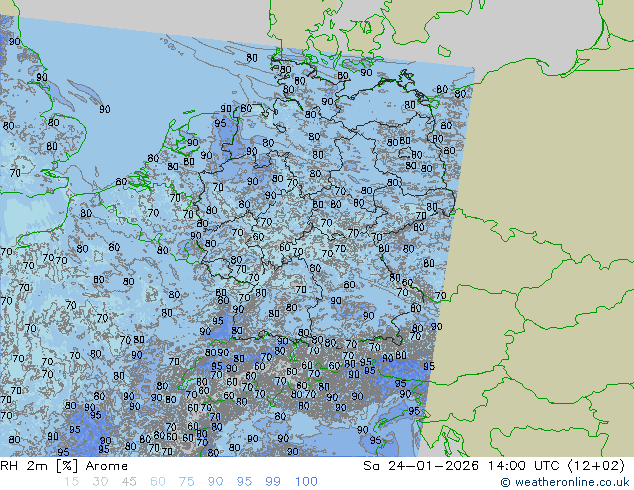Select legend value 100 in the colour scale
The height and width of the screenshot is (490, 634).
point(306,482)
